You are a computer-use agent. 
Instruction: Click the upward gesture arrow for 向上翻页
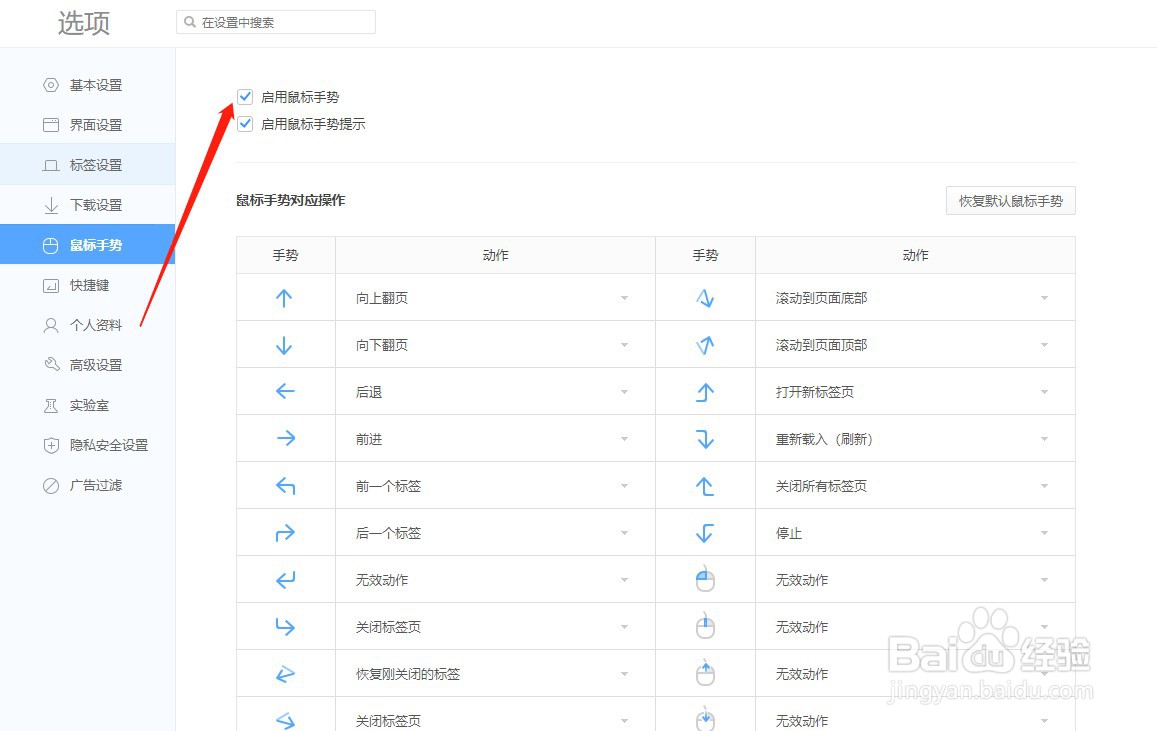285,297
